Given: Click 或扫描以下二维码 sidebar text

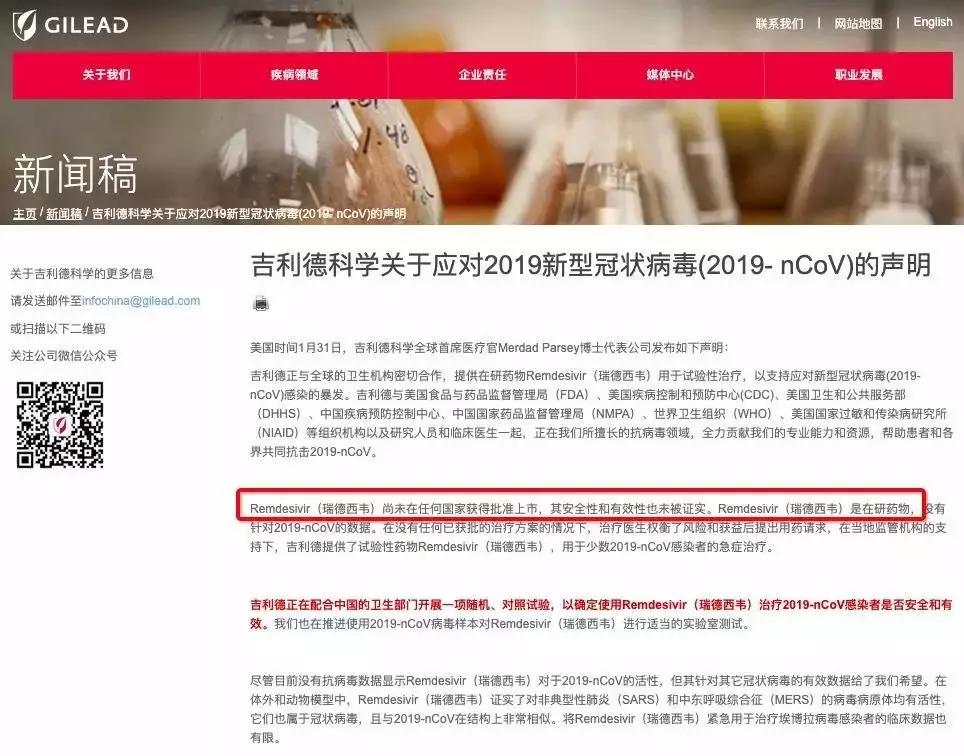Looking at the screenshot, I should (58, 329).
